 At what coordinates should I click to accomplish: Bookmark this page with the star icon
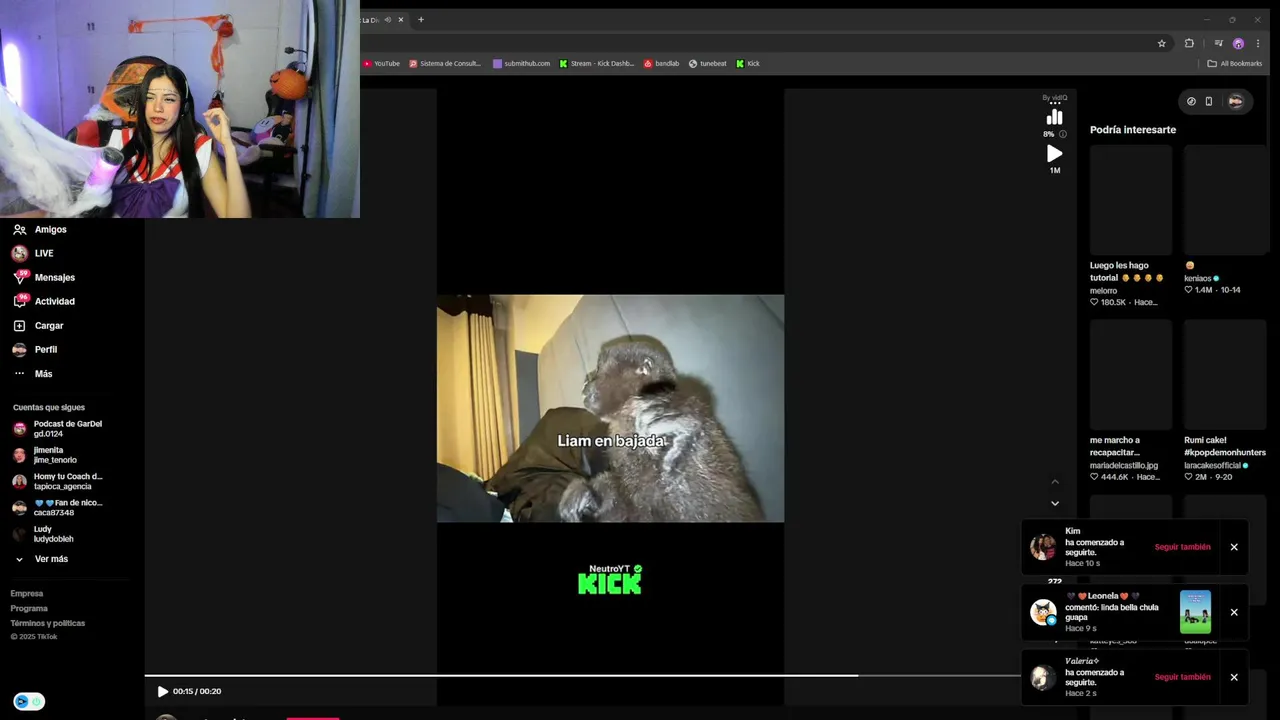tap(1162, 43)
